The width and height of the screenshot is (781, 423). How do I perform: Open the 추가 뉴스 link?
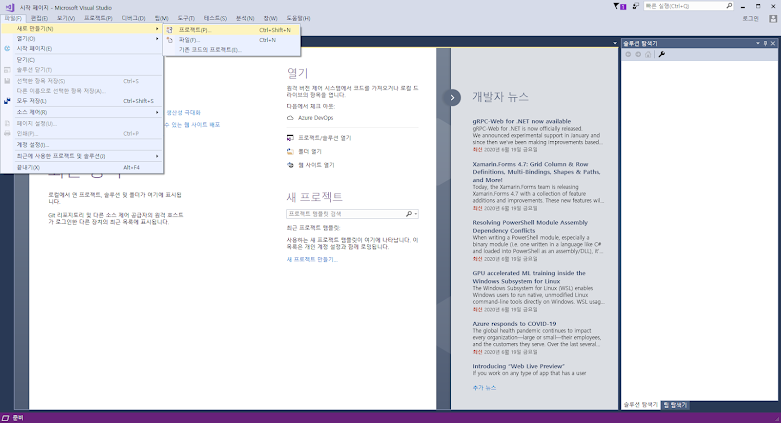click(484, 388)
